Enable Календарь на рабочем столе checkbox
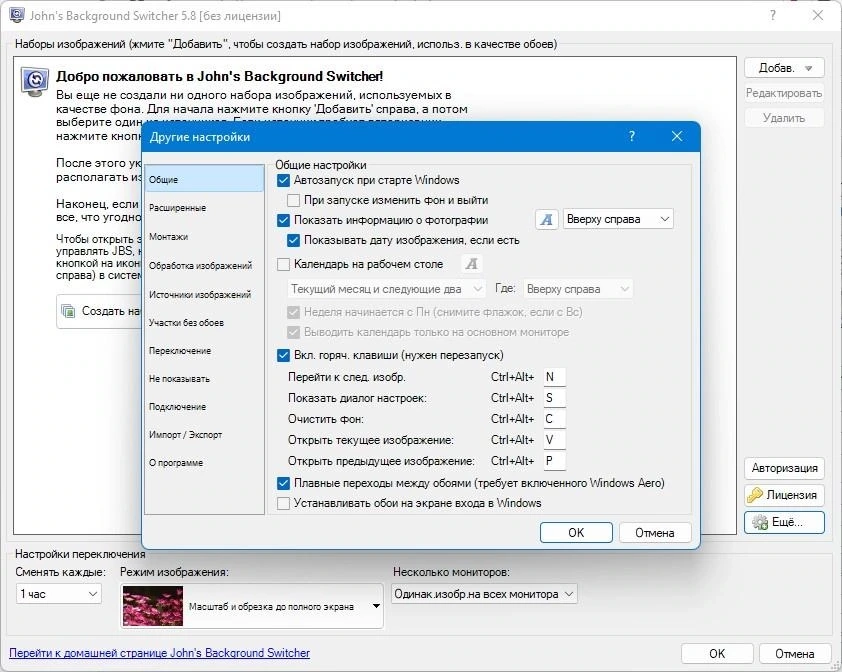 coord(283,264)
